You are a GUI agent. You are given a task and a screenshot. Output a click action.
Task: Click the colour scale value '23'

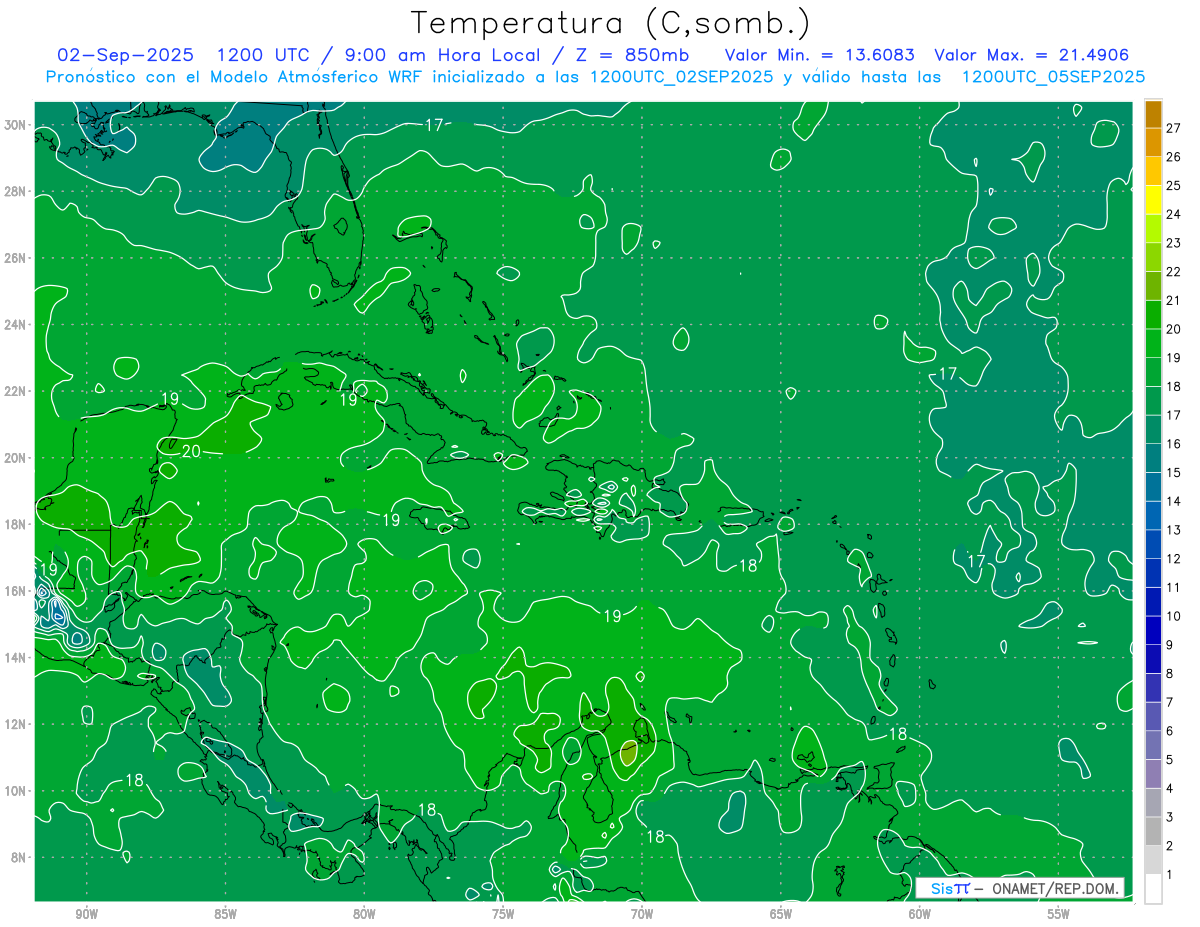pos(1174,242)
